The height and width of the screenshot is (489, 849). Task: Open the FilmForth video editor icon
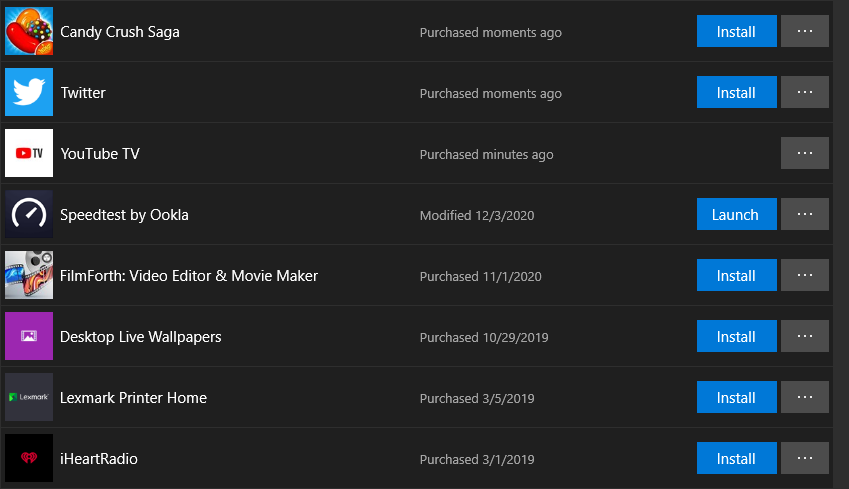tap(29, 275)
